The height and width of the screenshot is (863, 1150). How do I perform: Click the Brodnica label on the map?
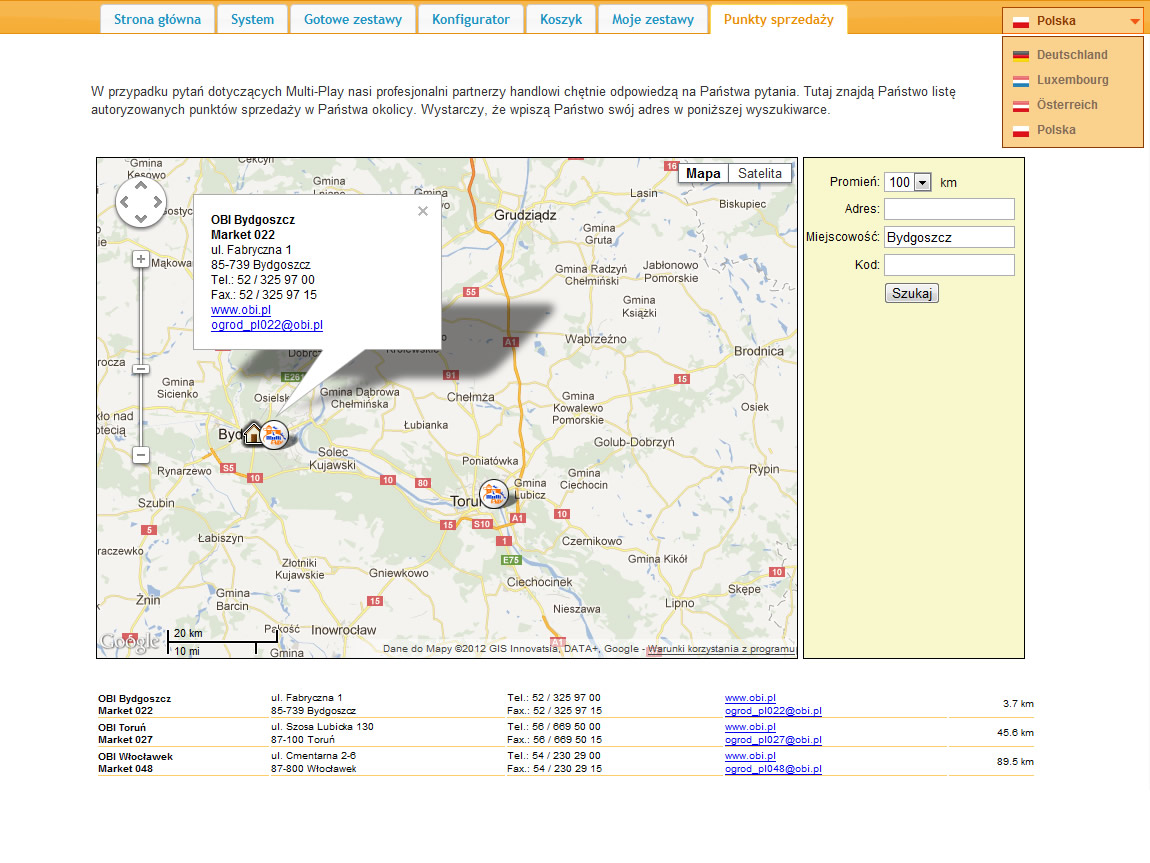point(758,351)
